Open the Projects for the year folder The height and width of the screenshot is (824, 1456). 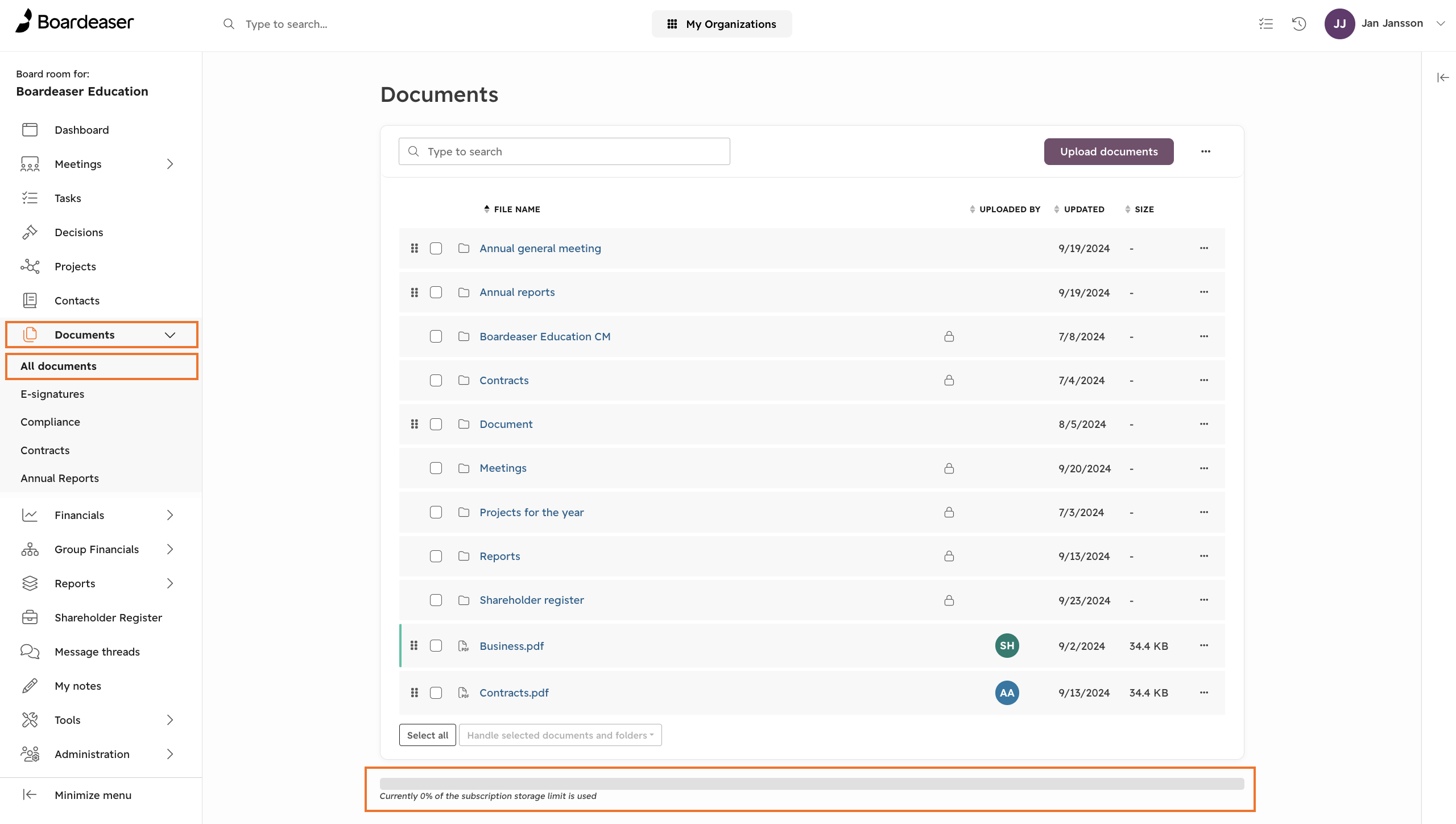(x=532, y=512)
